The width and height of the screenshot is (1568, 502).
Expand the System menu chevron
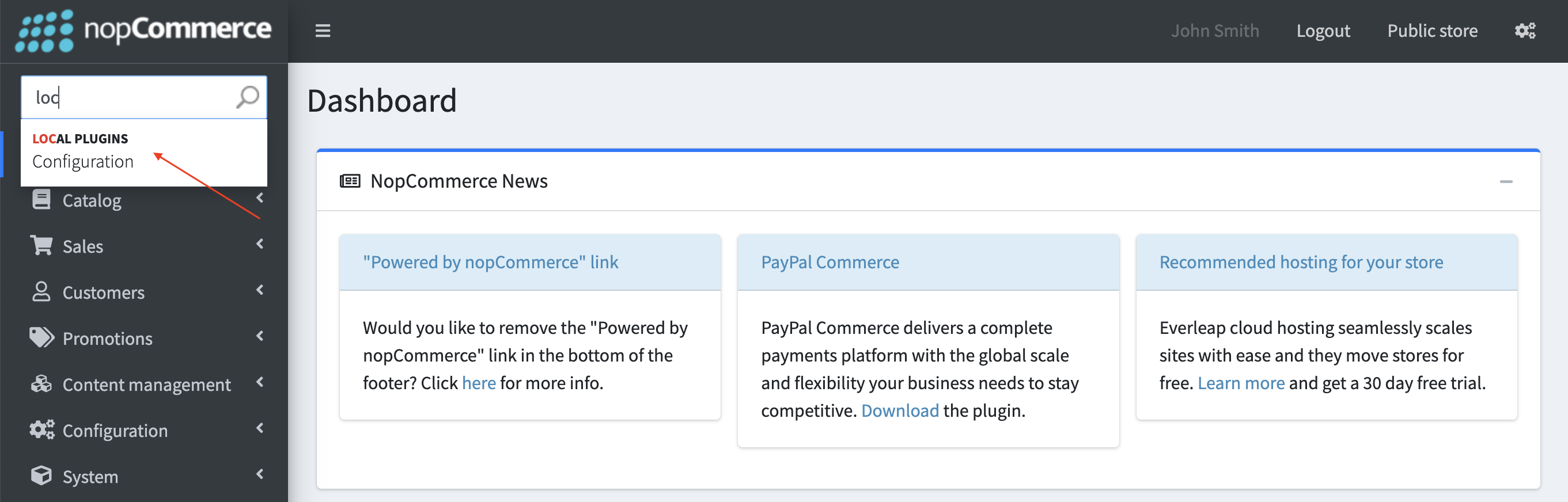tap(260, 474)
